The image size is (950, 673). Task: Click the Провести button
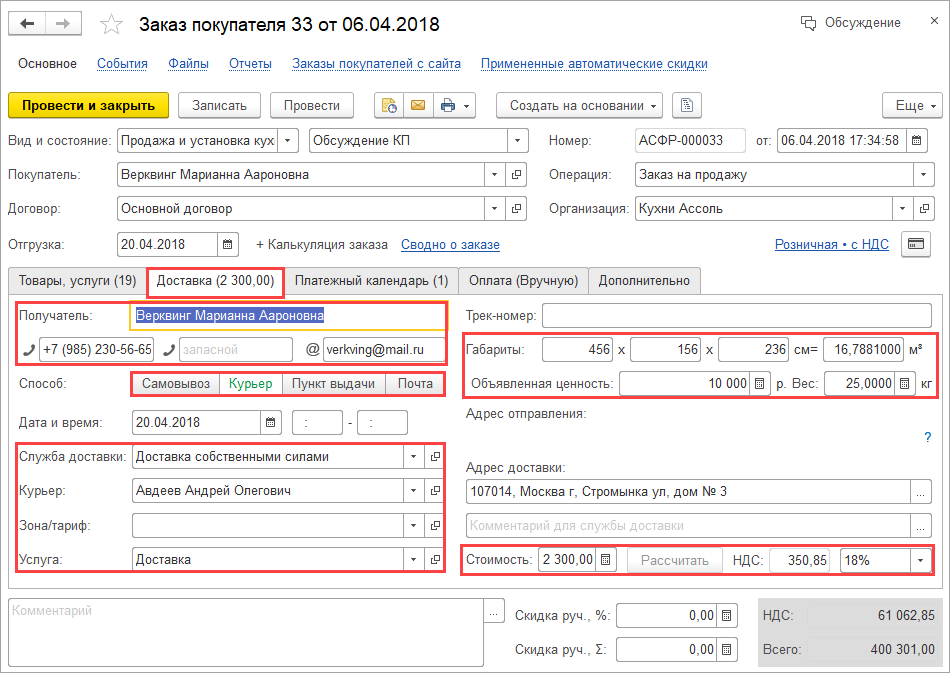(x=312, y=105)
